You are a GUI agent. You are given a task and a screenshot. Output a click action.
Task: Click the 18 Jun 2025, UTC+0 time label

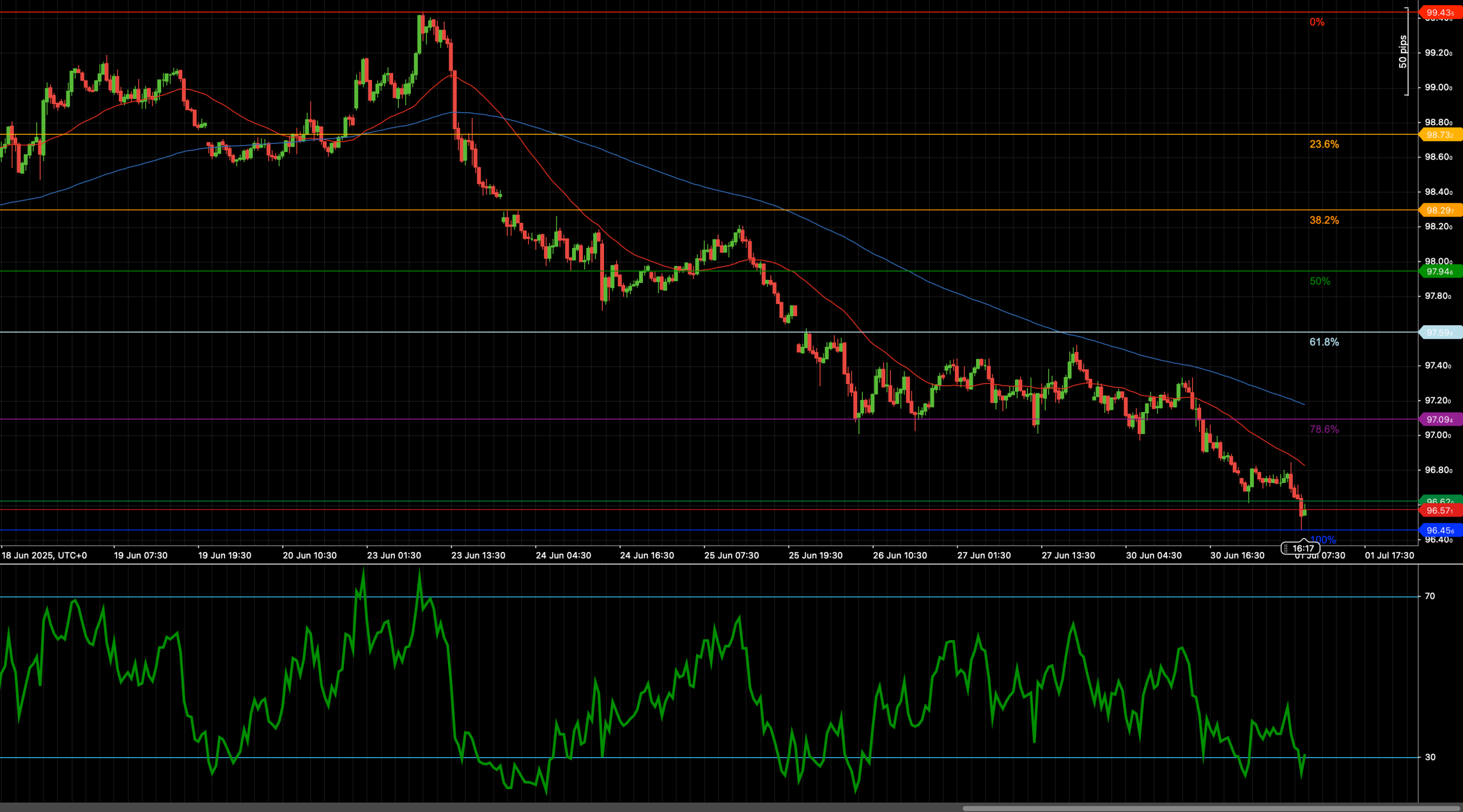44,555
